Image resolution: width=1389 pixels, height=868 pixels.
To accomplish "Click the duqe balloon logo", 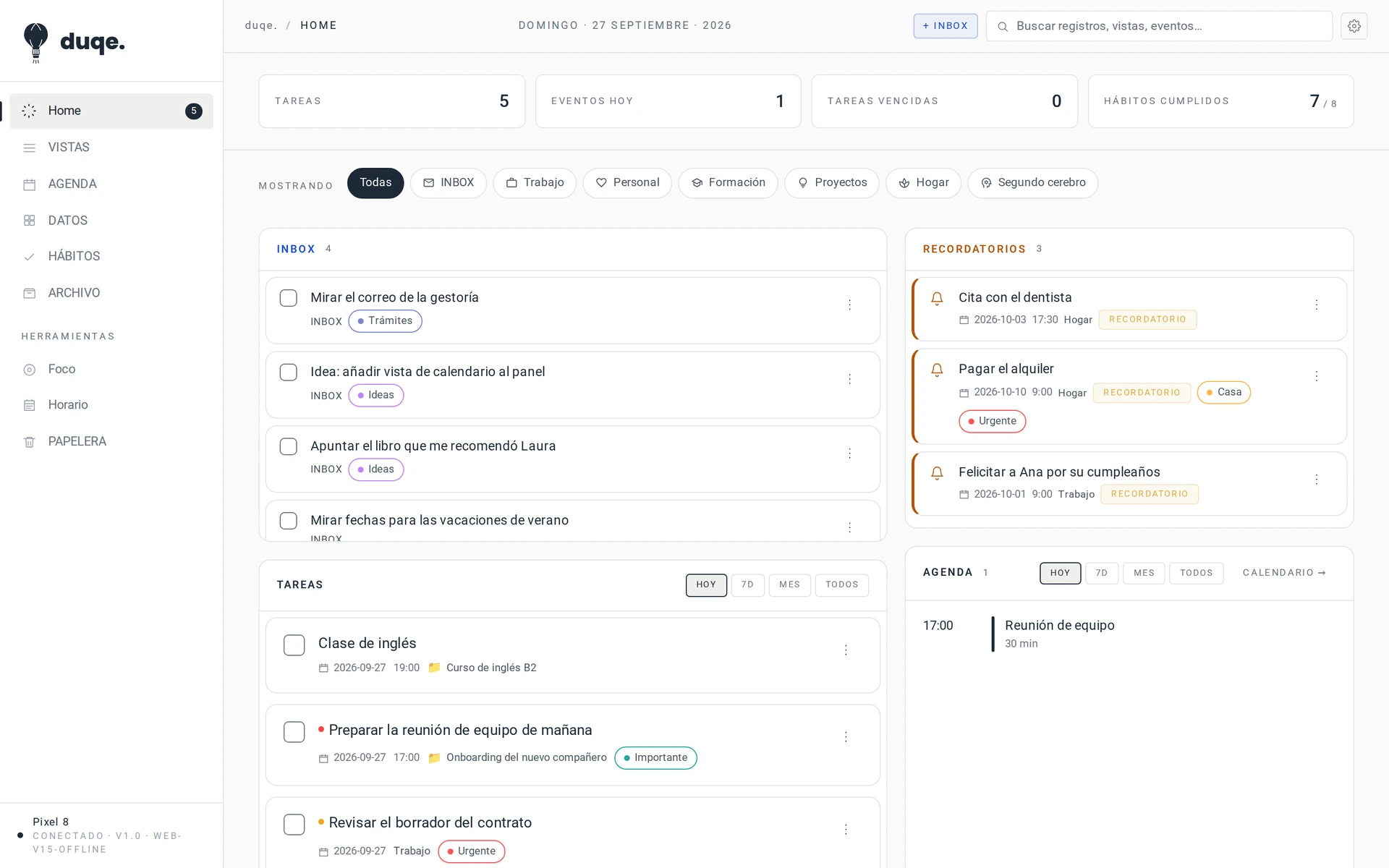I will (35, 42).
